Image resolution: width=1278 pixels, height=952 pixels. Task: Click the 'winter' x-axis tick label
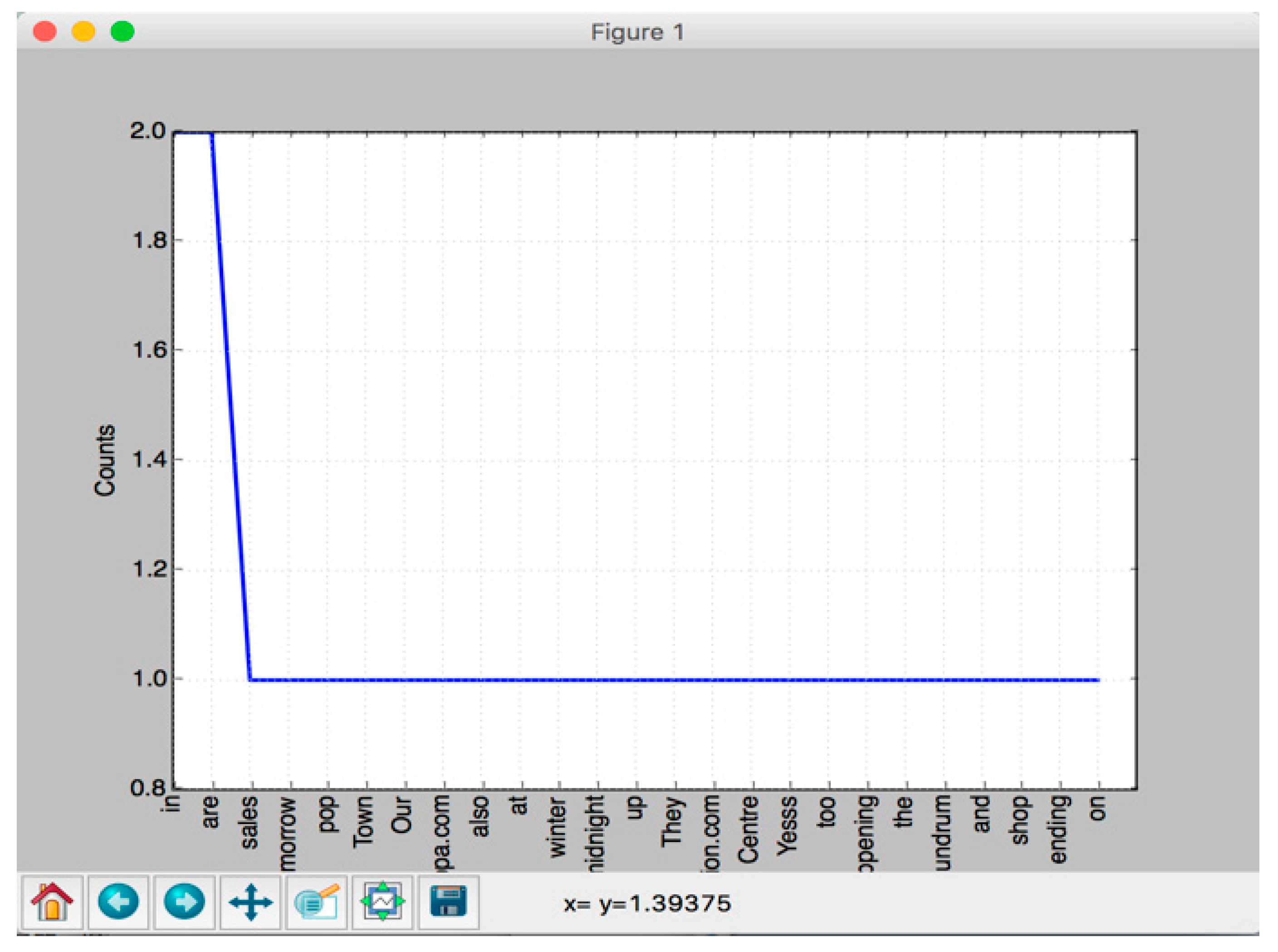coord(558,827)
